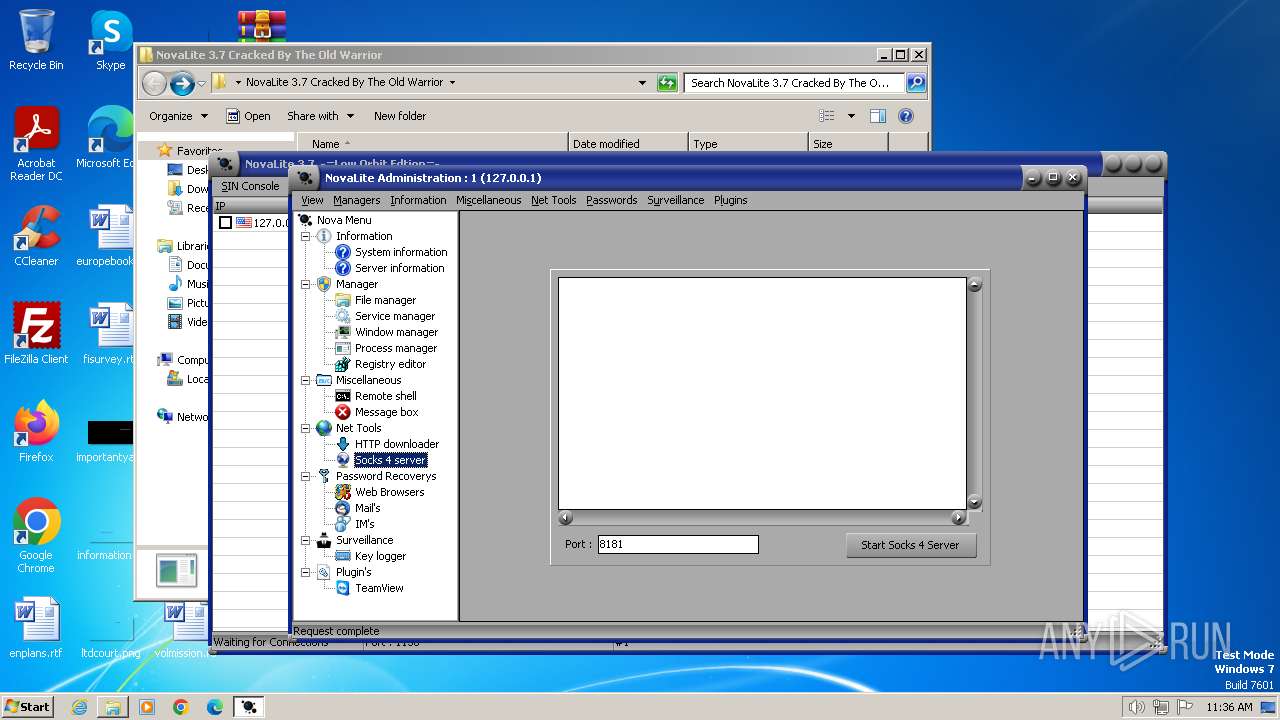The width and height of the screenshot is (1280, 720).
Task: Click log vertical scrollbar down arrow
Action: pos(974,502)
